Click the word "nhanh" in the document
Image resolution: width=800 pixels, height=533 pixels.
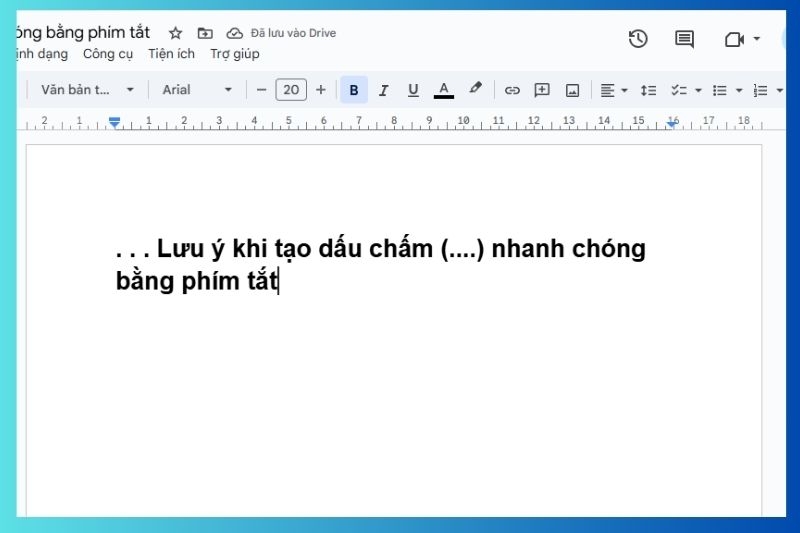click(528, 249)
